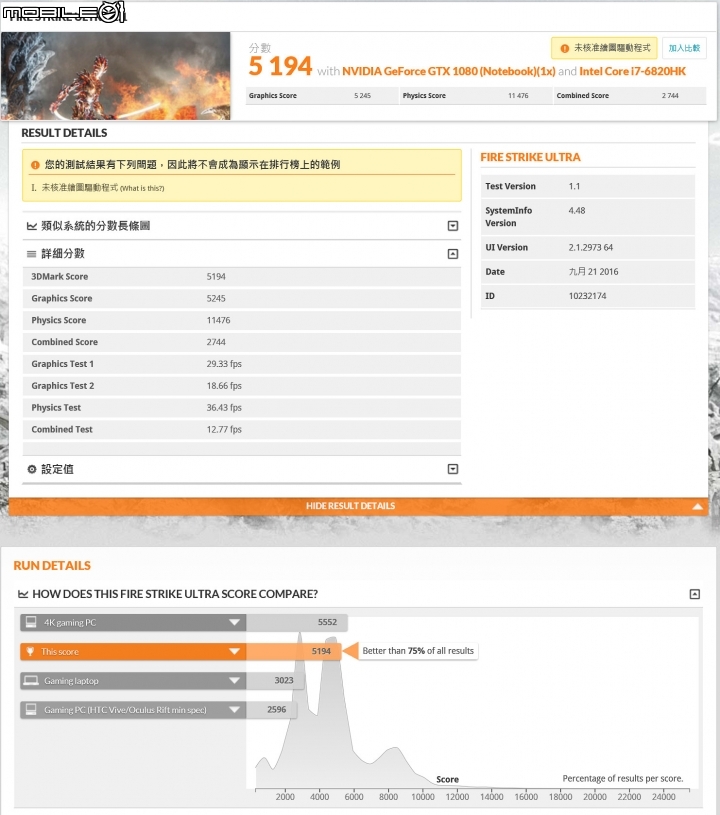Collapse the score comparison chart section

click(x=695, y=594)
